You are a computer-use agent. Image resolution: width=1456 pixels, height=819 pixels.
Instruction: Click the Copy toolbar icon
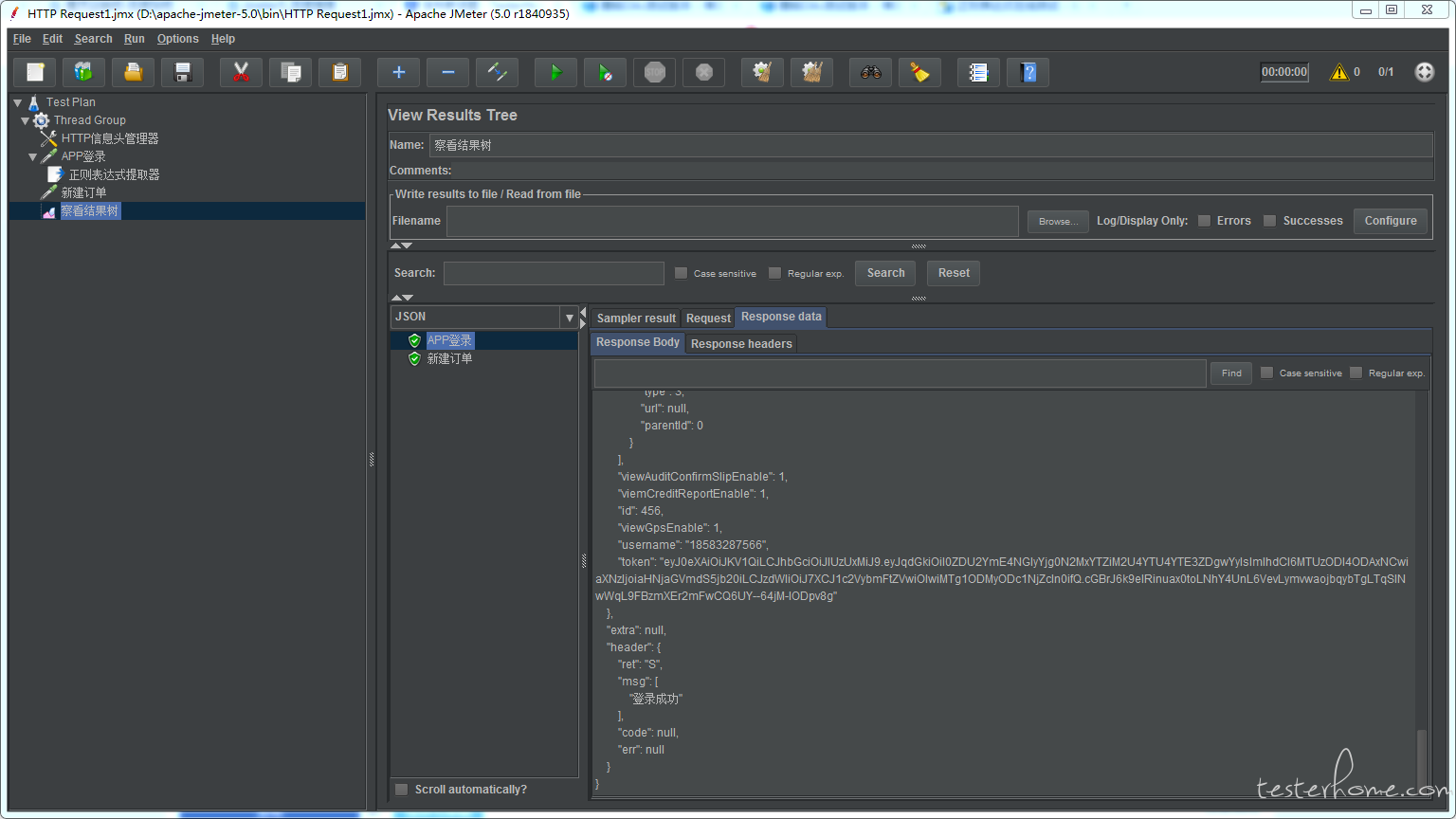coord(291,72)
